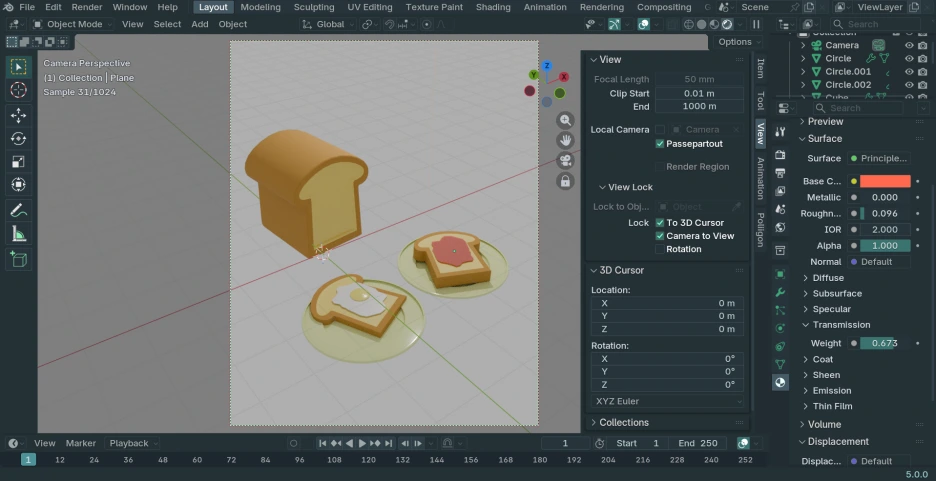This screenshot has width=936, height=481.
Task: Open the Item sidebar tab
Action: pos(760,69)
